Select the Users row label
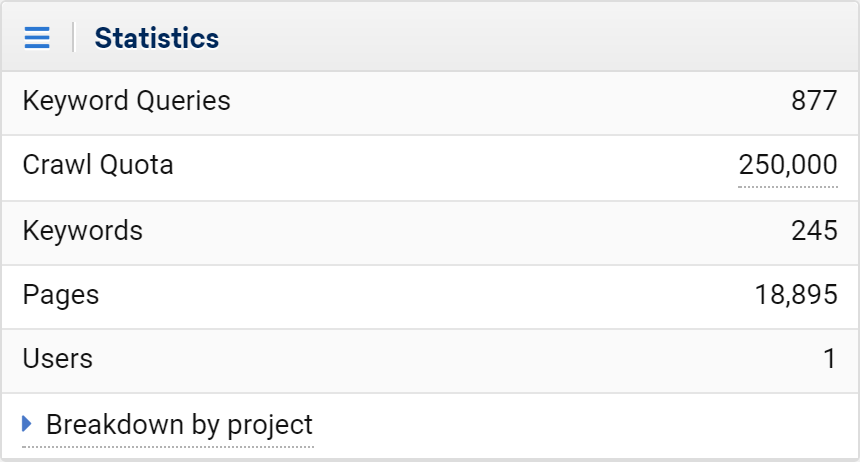This screenshot has height=462, width=860. coord(58,359)
